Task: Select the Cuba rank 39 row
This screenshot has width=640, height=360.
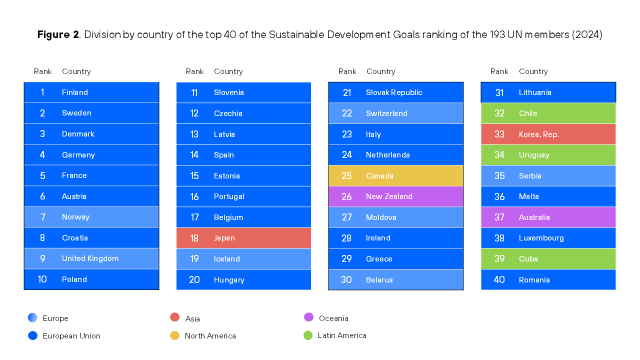Action: (x=548, y=259)
